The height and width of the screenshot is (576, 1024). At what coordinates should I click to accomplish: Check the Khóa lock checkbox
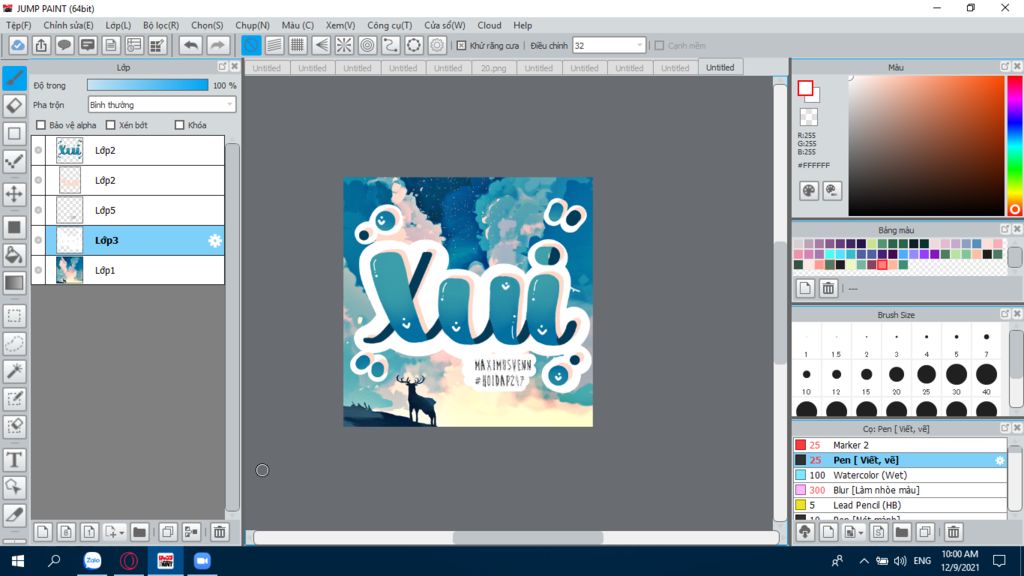click(x=180, y=125)
